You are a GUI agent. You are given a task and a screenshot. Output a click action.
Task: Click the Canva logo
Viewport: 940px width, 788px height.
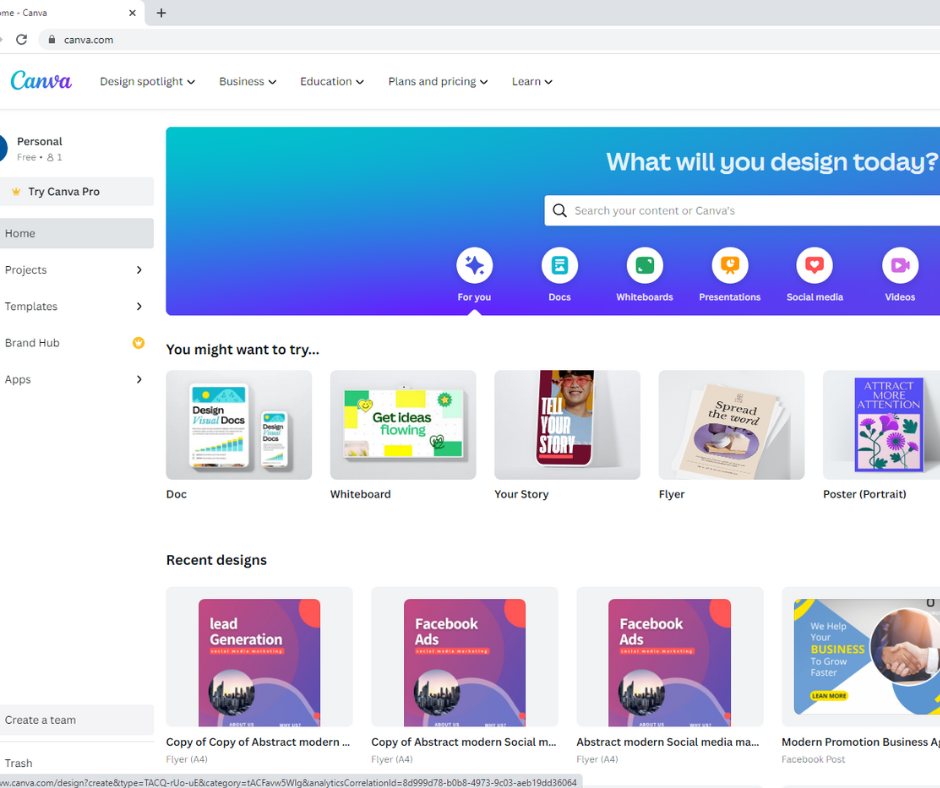tap(41, 81)
